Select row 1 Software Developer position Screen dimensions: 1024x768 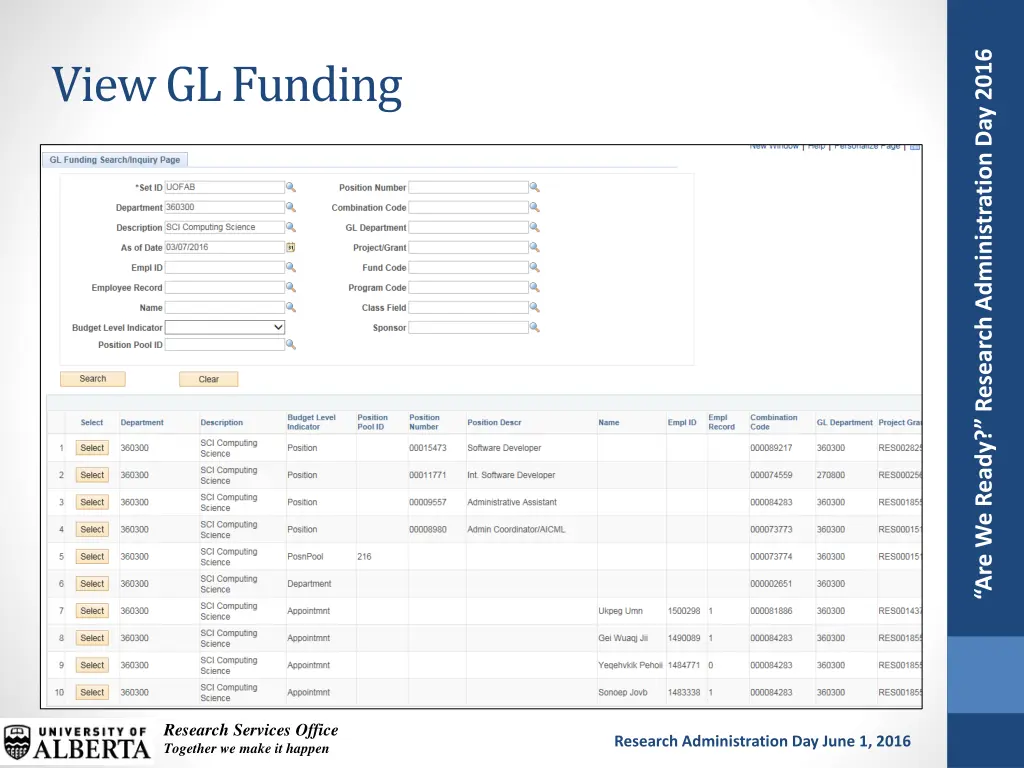click(x=92, y=448)
